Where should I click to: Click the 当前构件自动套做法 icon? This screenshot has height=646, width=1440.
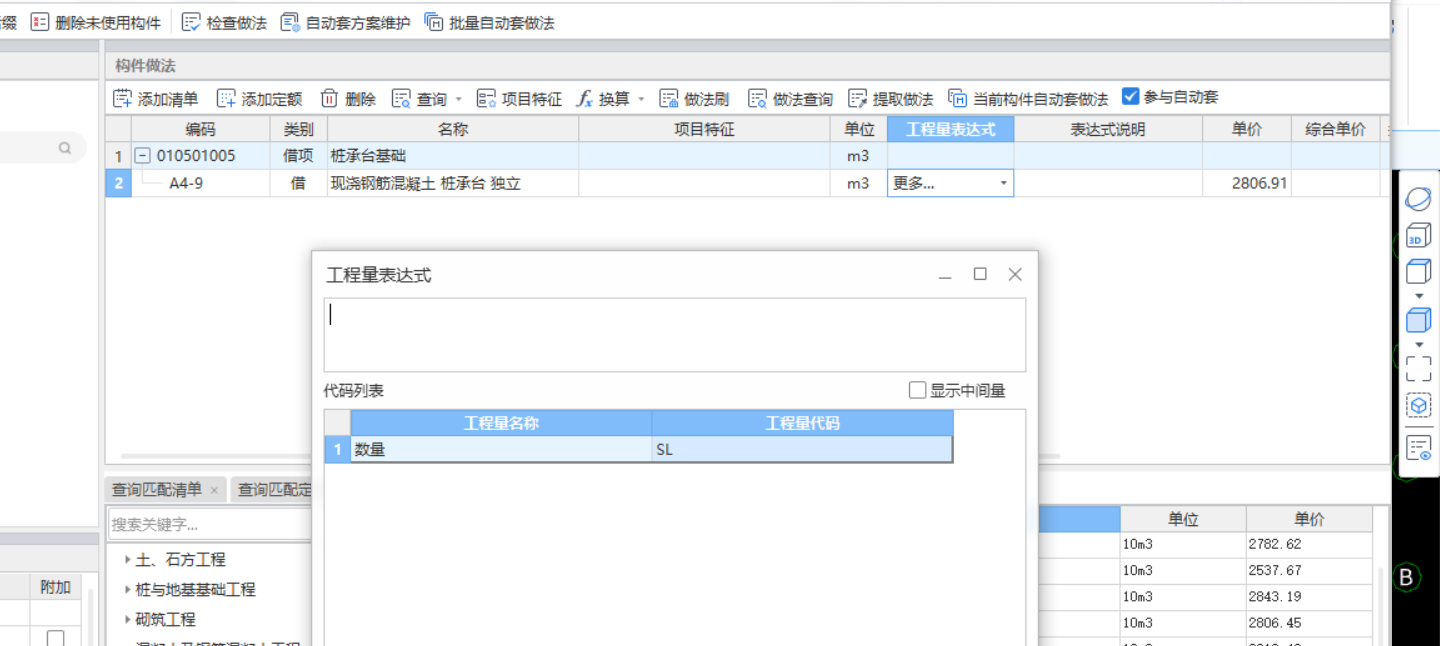pos(957,98)
